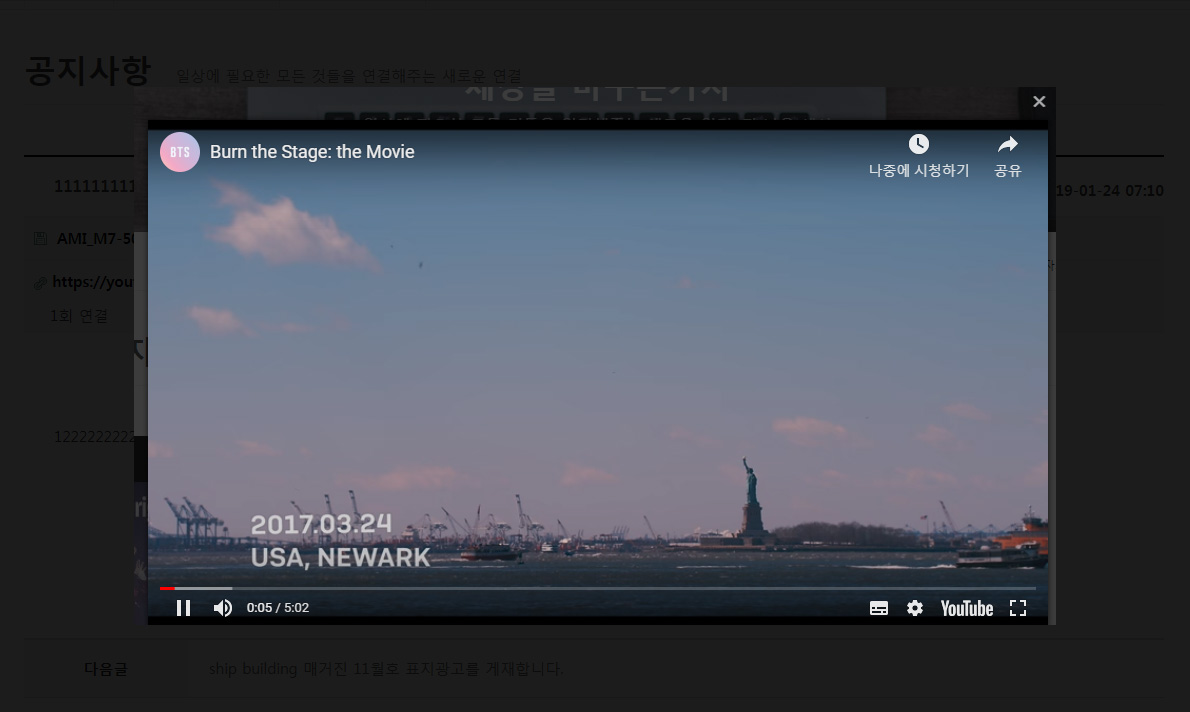Open 'Burn the Stage: the Movie' title link
Screen dimensions: 1190x712
tap(312, 152)
